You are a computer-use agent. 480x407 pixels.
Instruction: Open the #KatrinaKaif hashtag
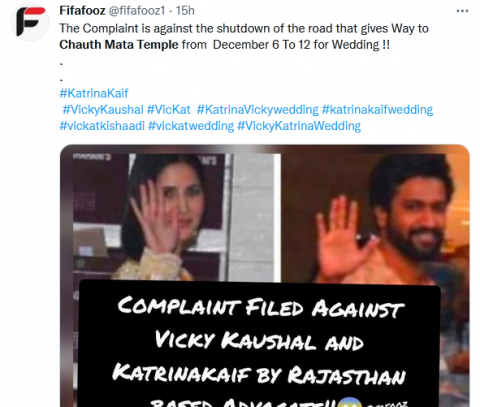coord(94,93)
